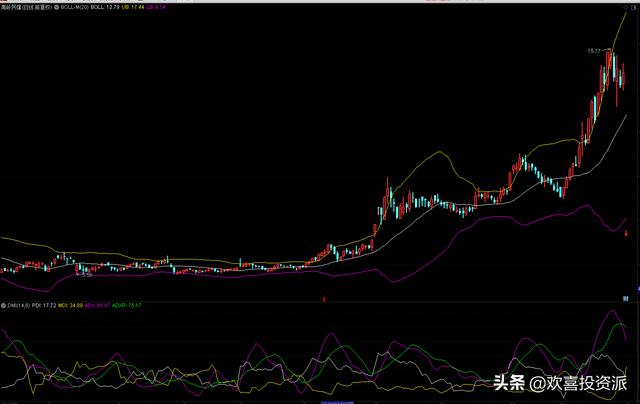The image size is (640, 404).
Task: Select the BOLL-M(20) indicator name
Action: click(x=75, y=7)
